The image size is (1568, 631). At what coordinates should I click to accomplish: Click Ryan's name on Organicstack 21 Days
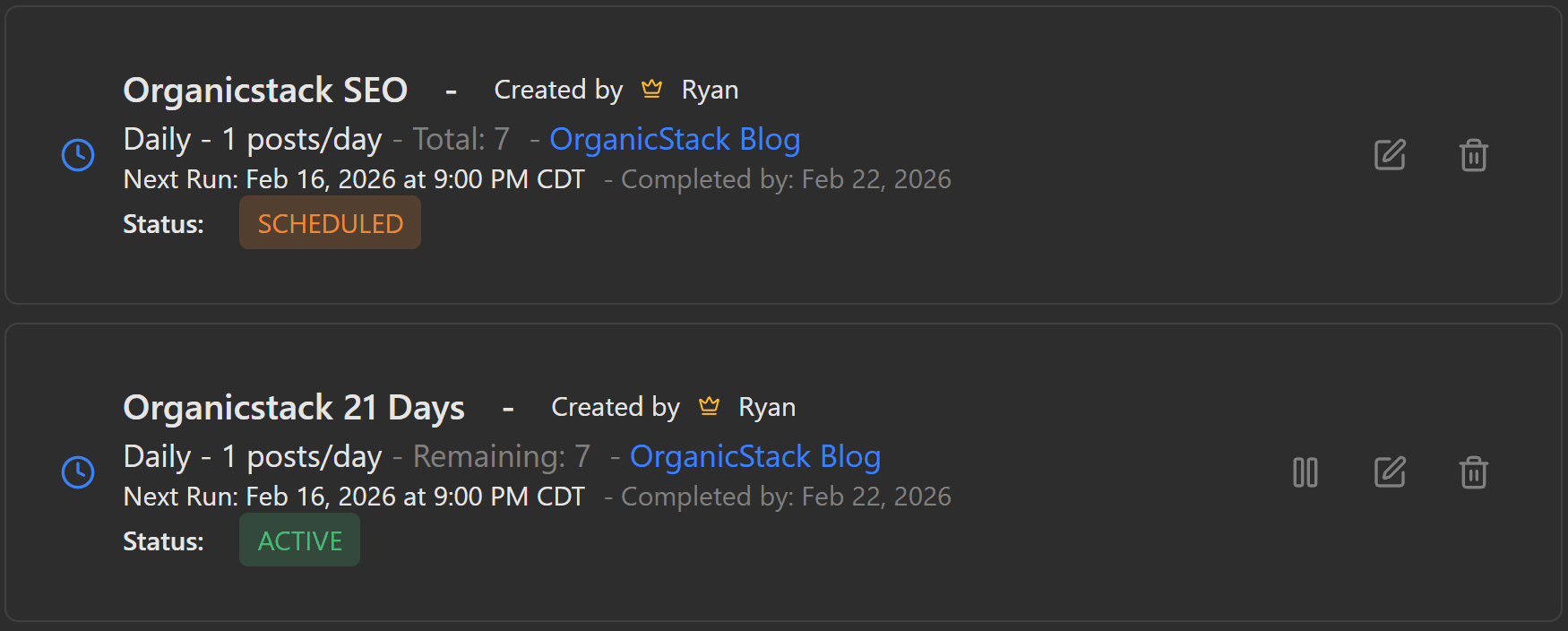(767, 406)
